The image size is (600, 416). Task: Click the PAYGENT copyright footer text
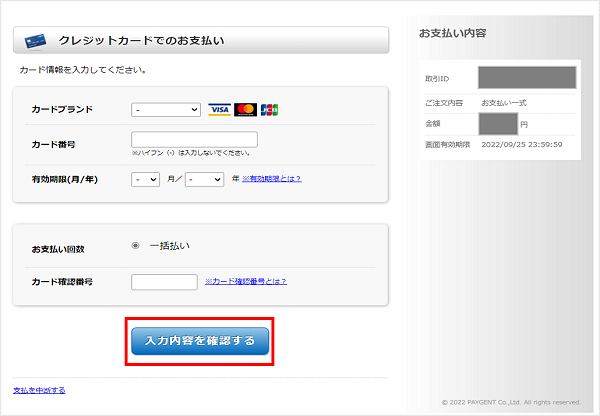point(510,402)
